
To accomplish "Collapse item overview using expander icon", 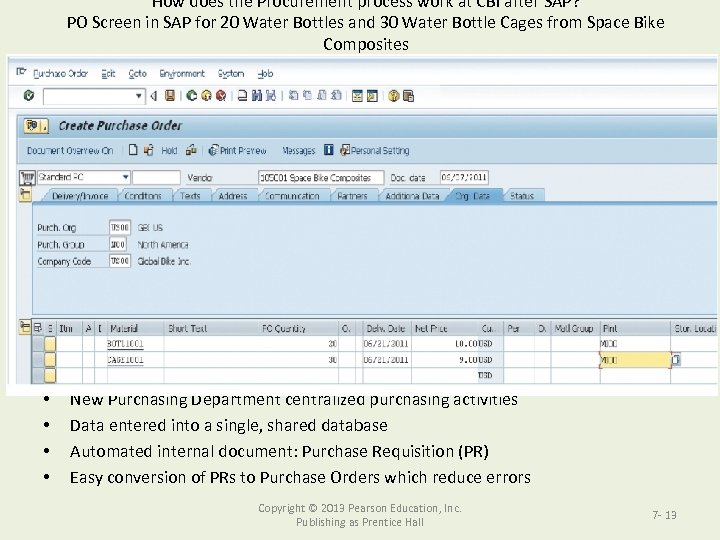I will (25, 327).
